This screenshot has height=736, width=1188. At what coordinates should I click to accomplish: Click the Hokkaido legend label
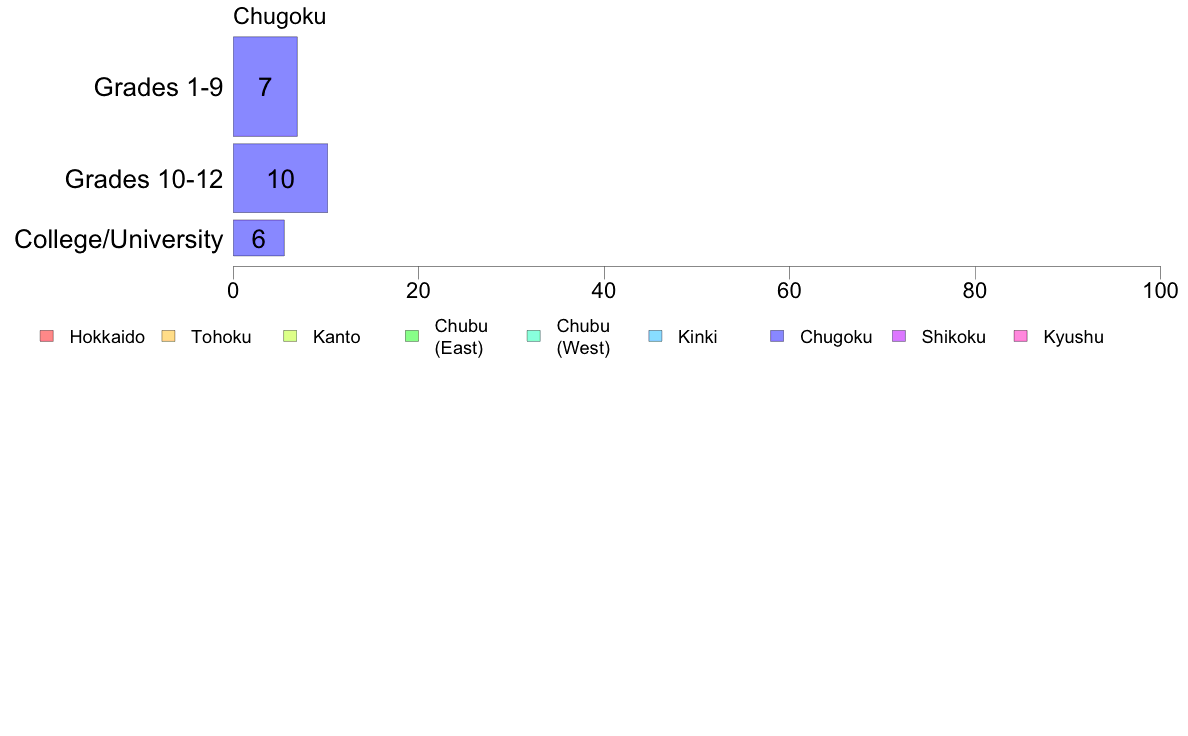107,337
